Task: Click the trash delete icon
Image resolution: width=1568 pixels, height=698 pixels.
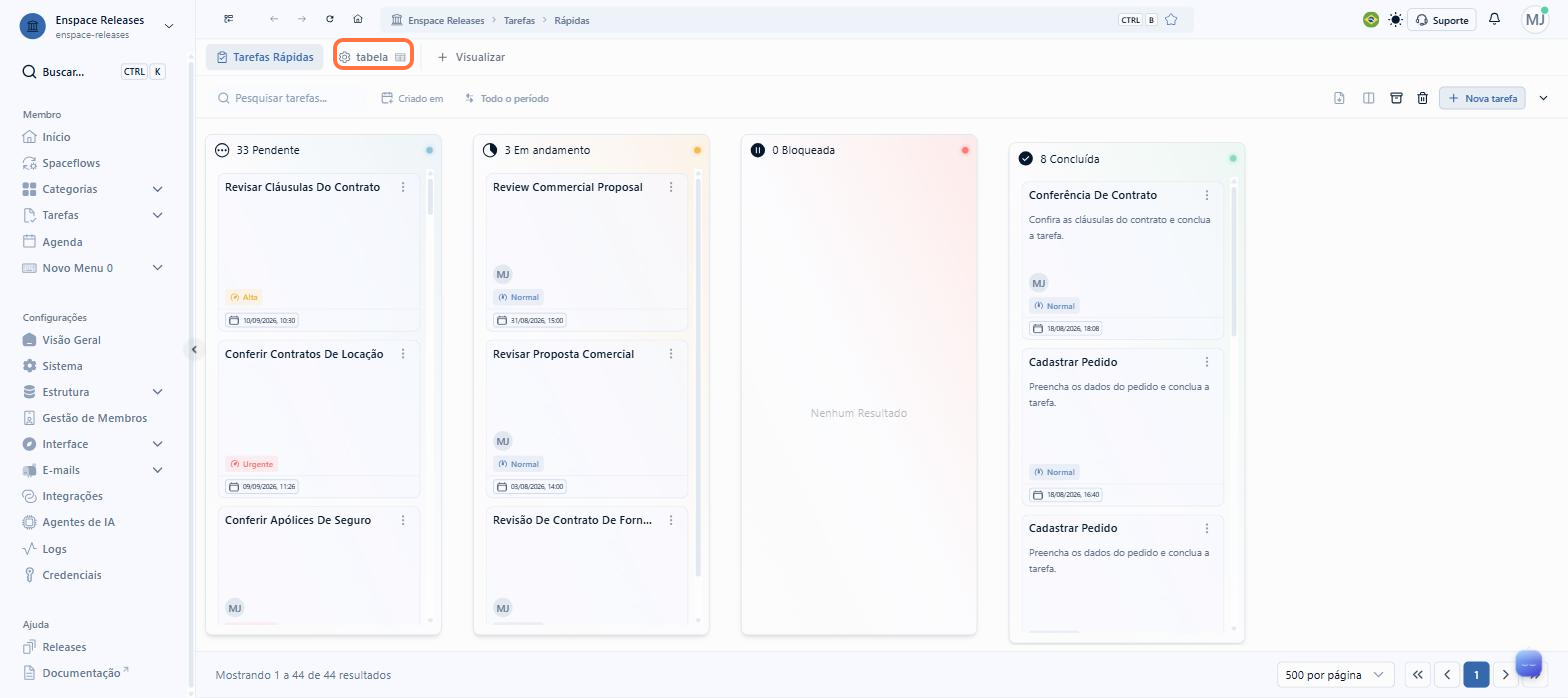Action: tap(1422, 98)
